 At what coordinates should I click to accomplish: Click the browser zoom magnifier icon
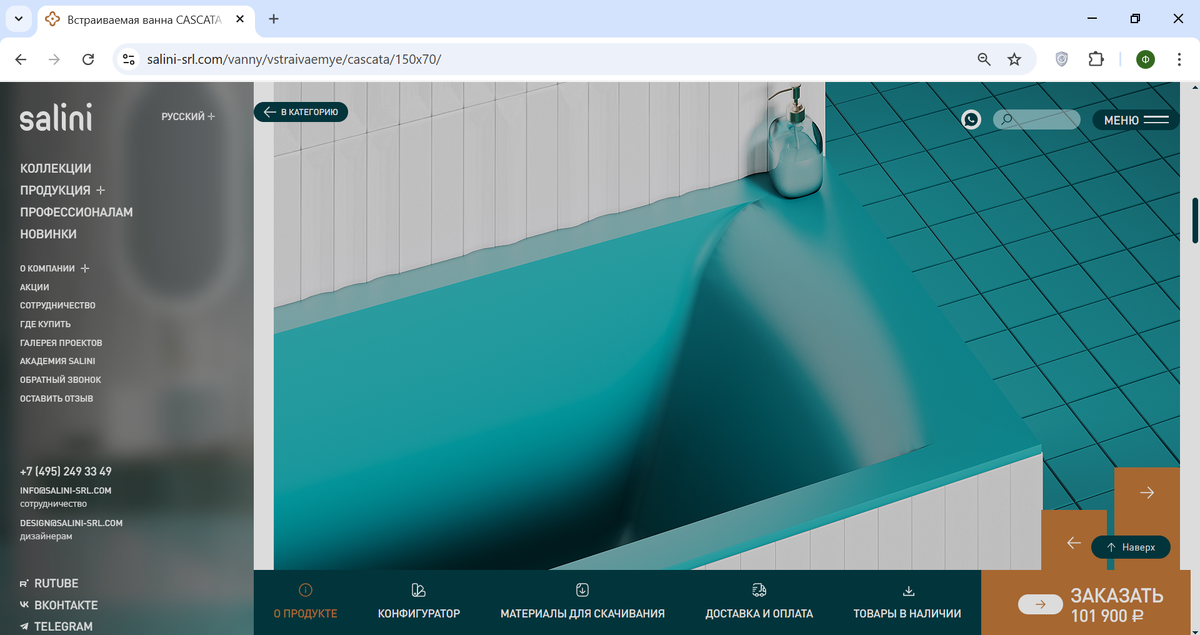(984, 59)
